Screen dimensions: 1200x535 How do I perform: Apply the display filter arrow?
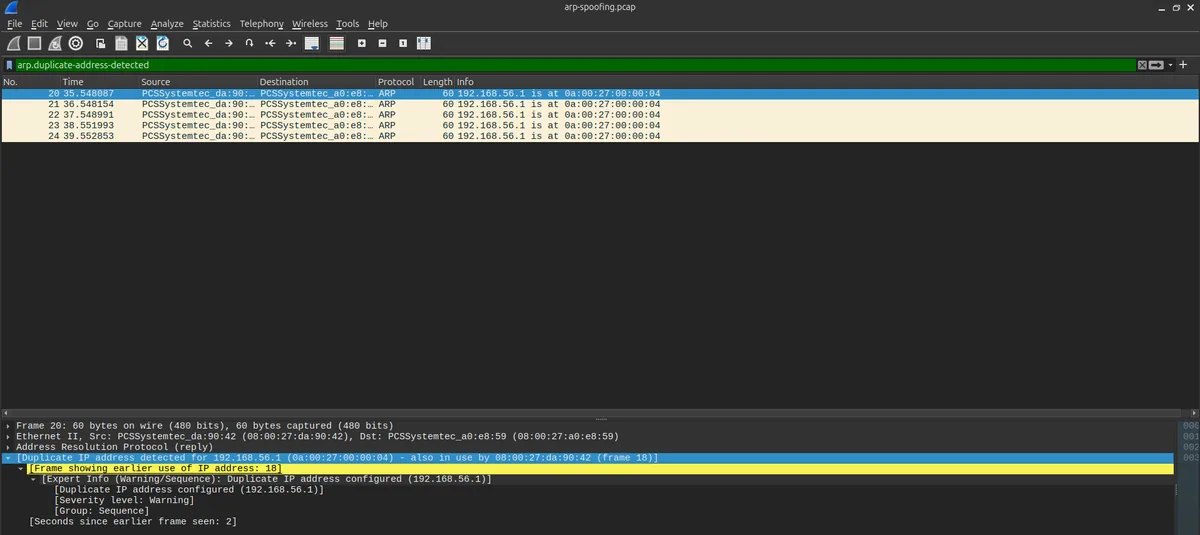tap(1156, 65)
